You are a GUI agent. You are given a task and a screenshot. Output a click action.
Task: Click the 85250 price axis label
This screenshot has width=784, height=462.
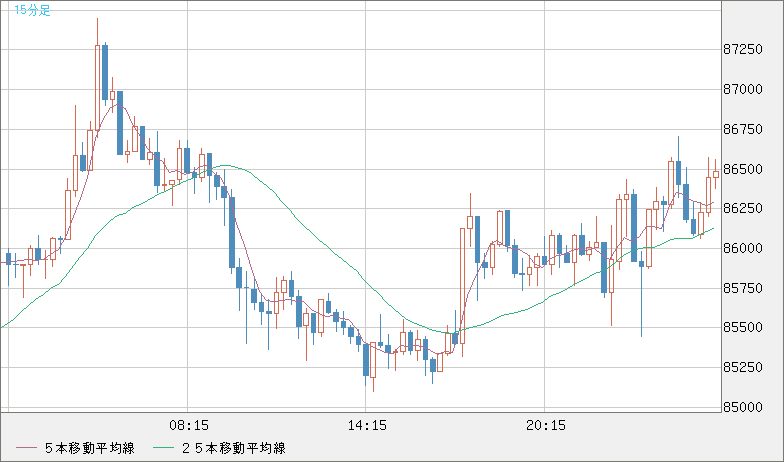point(743,367)
